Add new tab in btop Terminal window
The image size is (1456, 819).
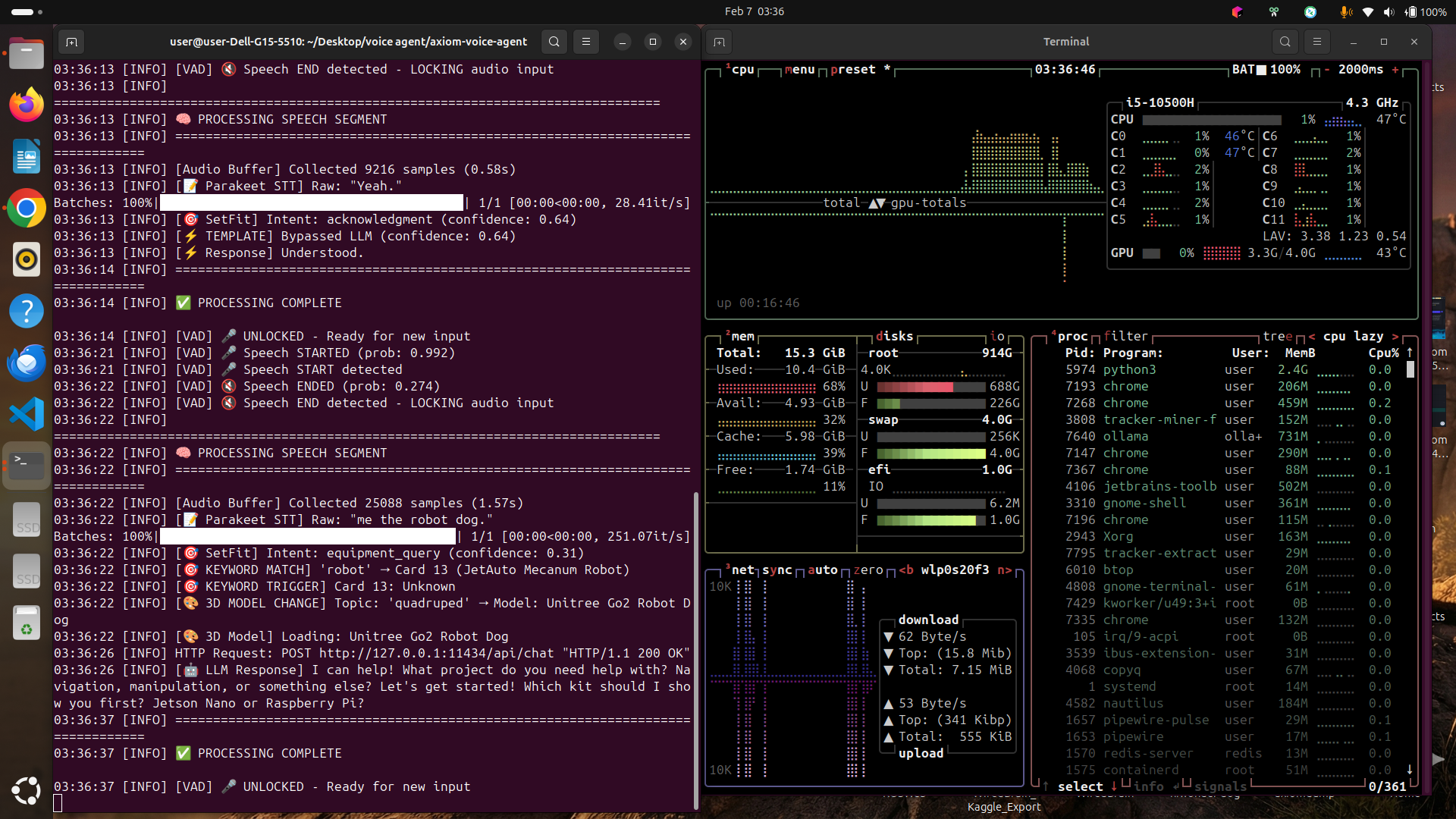coord(719,42)
